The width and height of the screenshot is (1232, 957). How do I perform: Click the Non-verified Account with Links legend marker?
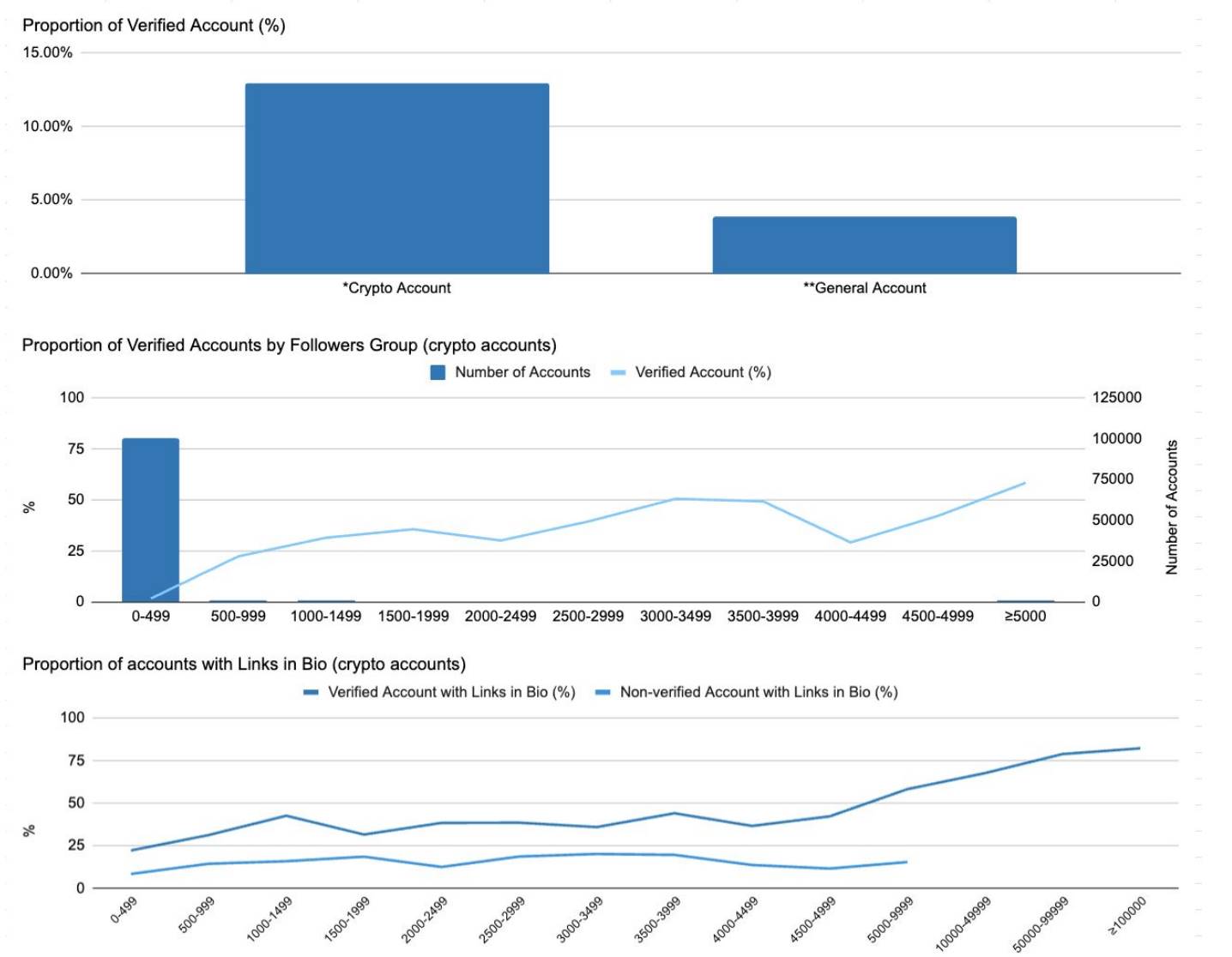point(603,692)
